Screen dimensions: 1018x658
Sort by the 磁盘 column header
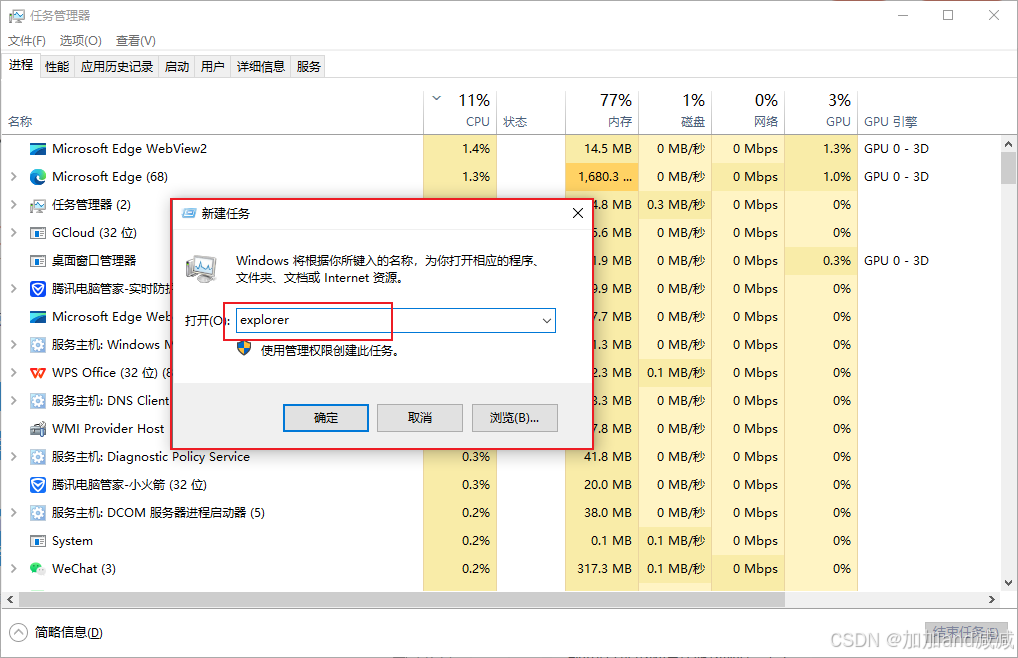tap(676, 111)
